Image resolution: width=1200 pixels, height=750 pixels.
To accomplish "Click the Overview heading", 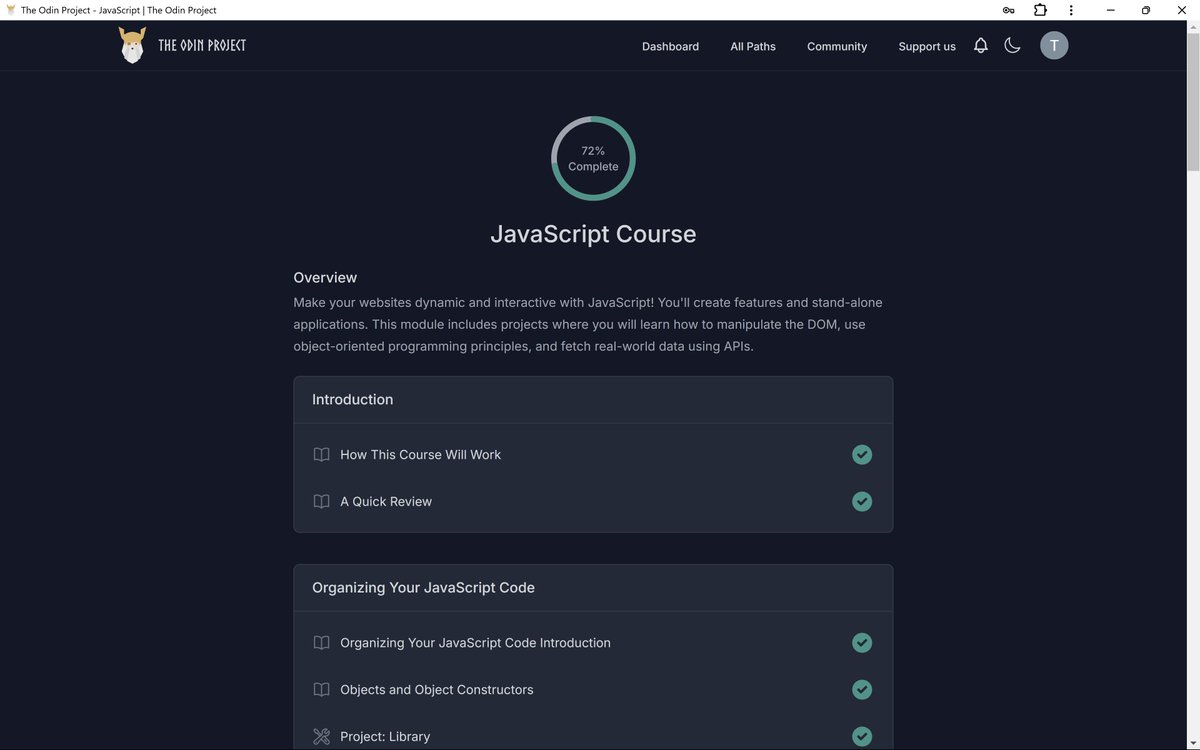I will coord(325,277).
